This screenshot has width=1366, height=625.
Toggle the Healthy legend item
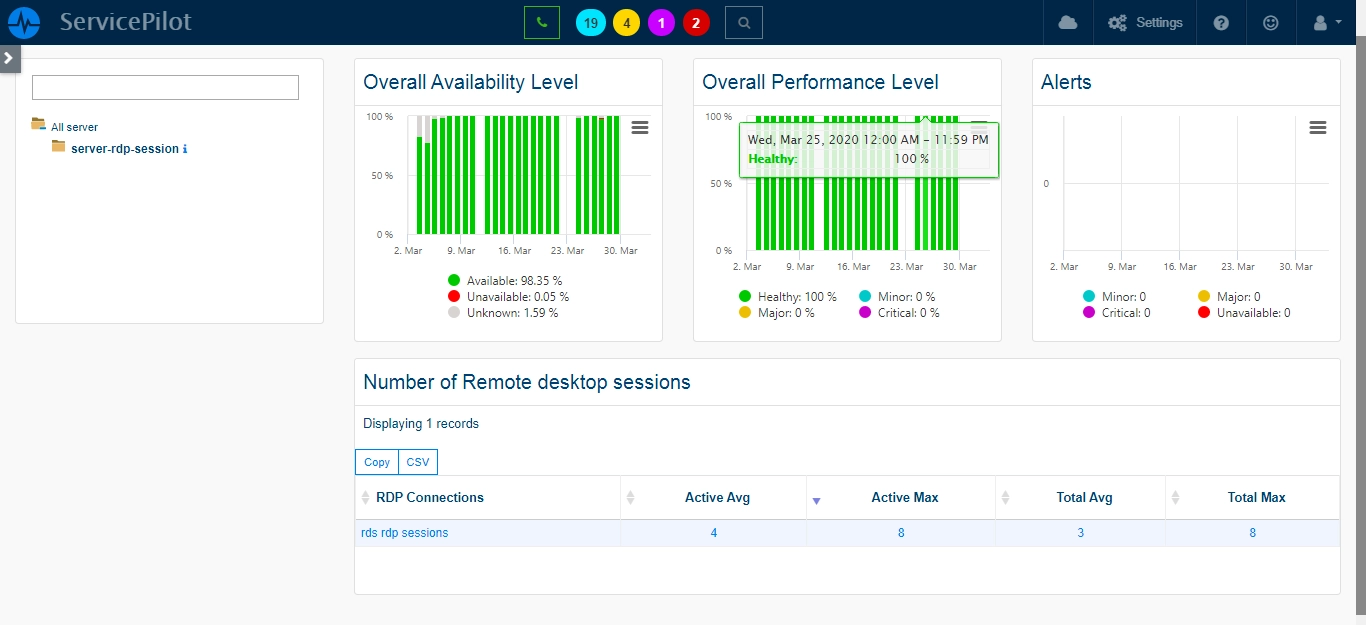(788, 296)
